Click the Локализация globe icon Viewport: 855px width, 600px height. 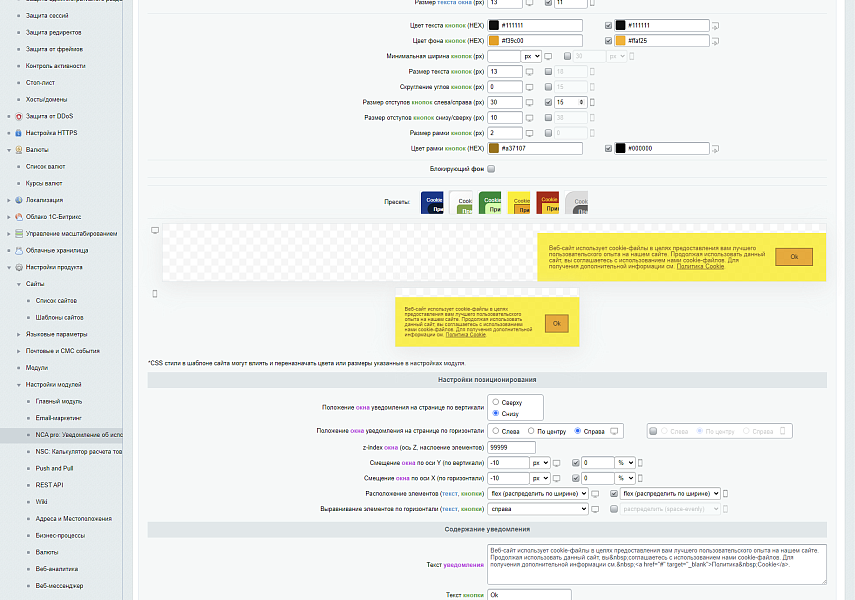pyautogui.click(x=19, y=200)
